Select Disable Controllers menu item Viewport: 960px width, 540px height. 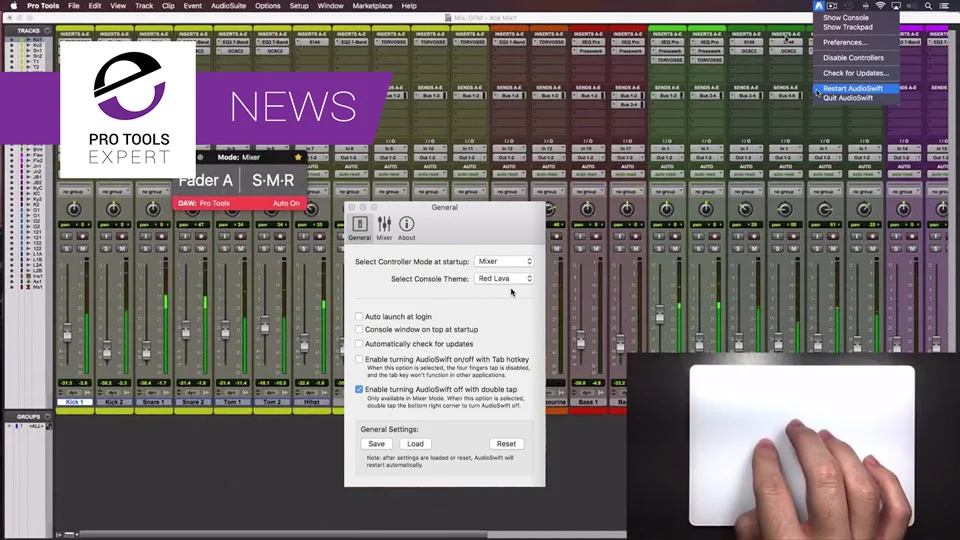856,58
